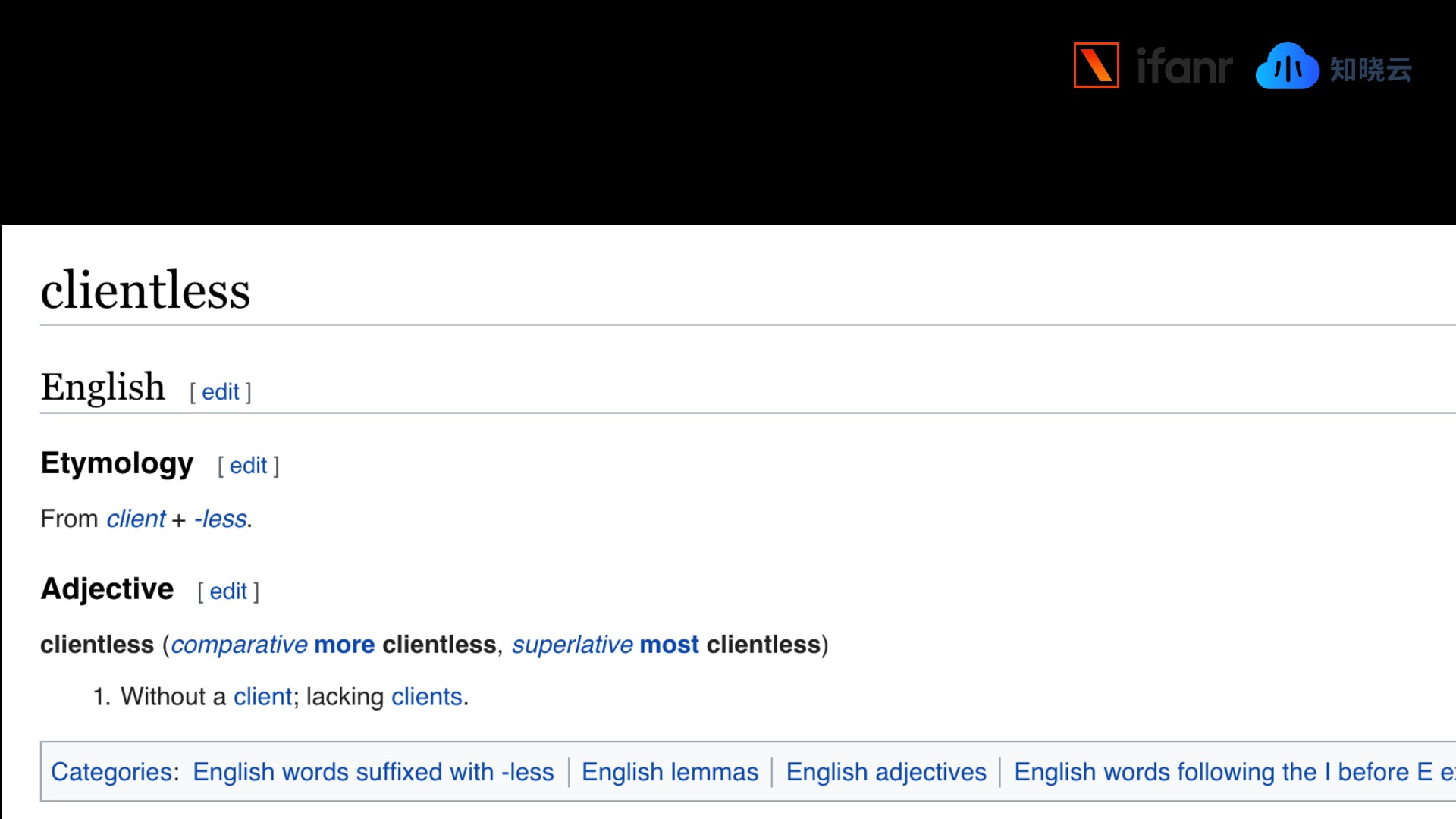Open 'clients' link in the definition
The width and height of the screenshot is (1456, 819).
427,697
